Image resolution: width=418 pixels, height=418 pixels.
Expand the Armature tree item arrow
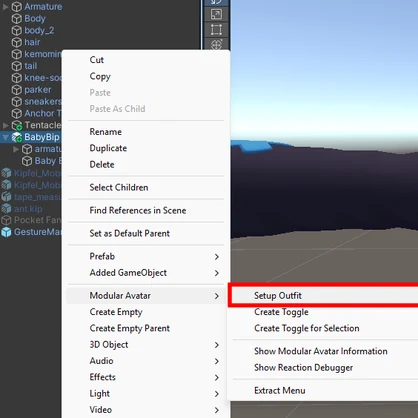[x=5, y=7]
